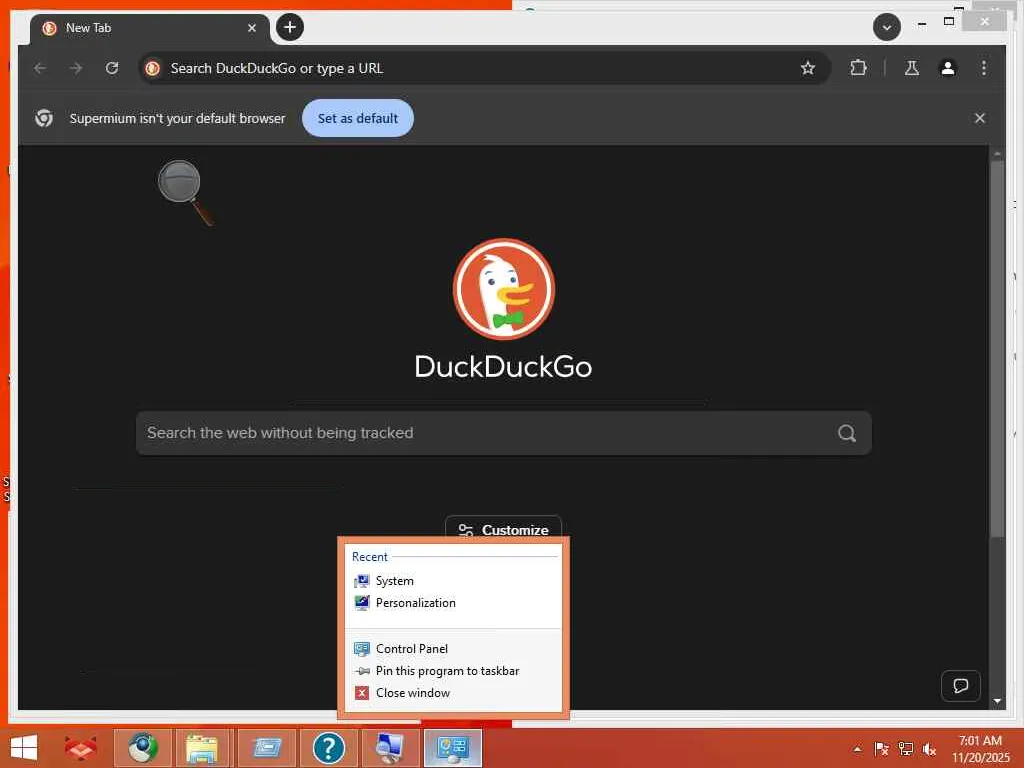Open the clock showing 7:01 AM
Screen dimensions: 1024x768
coord(980,749)
